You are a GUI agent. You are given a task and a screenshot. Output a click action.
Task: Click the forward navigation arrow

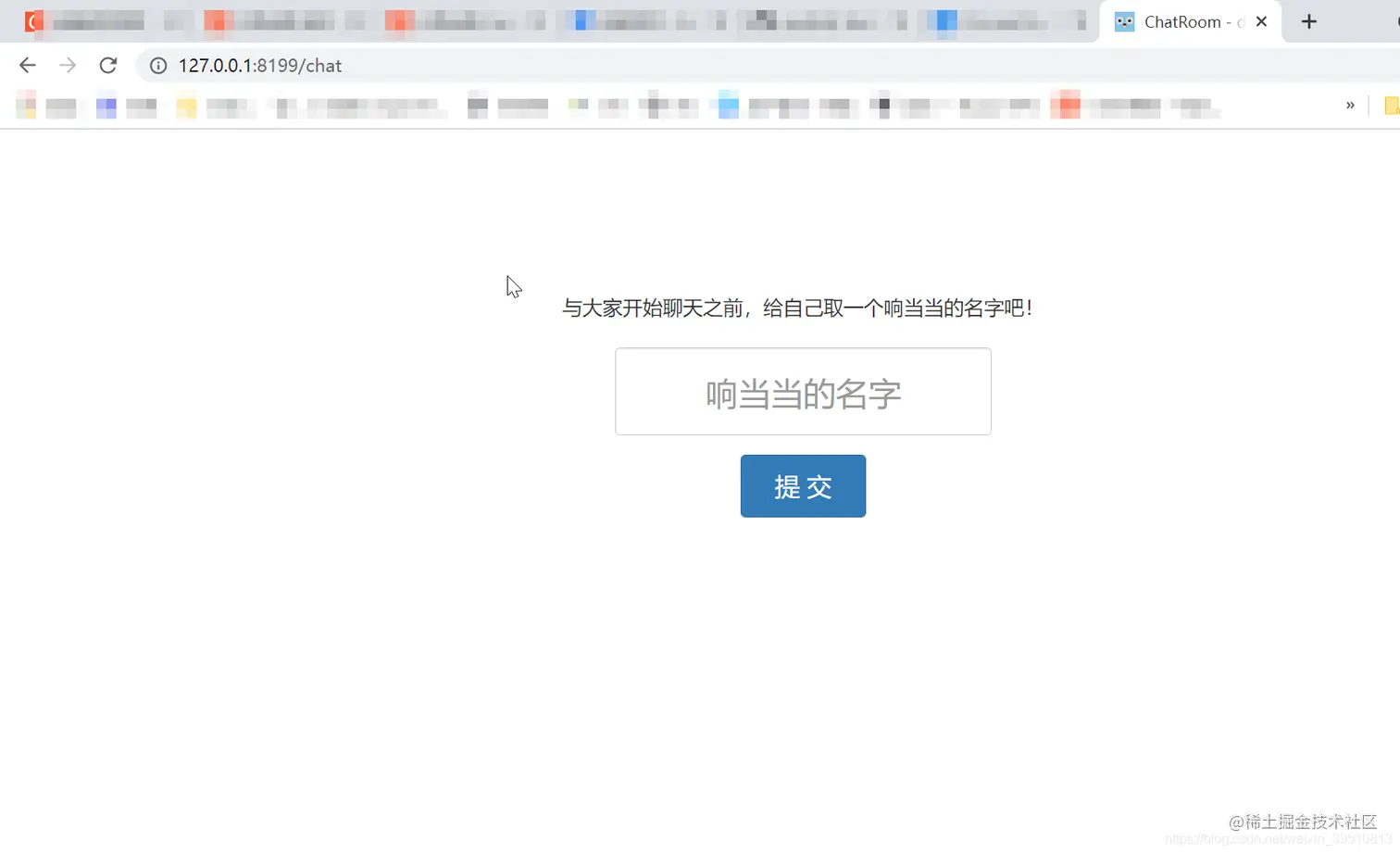coord(67,65)
